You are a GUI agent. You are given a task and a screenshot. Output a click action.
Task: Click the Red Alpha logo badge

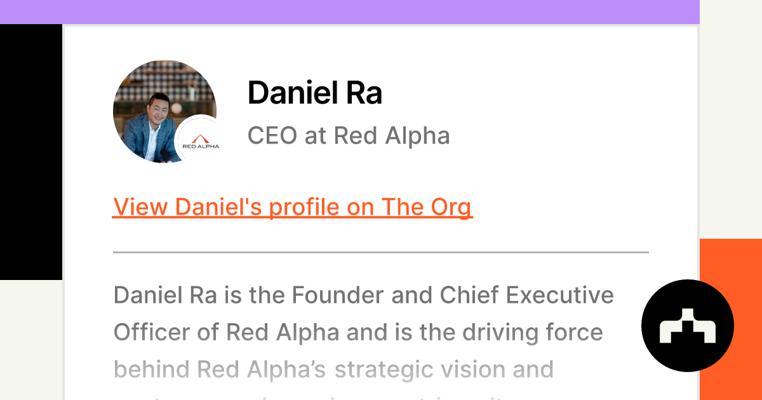(x=197, y=140)
